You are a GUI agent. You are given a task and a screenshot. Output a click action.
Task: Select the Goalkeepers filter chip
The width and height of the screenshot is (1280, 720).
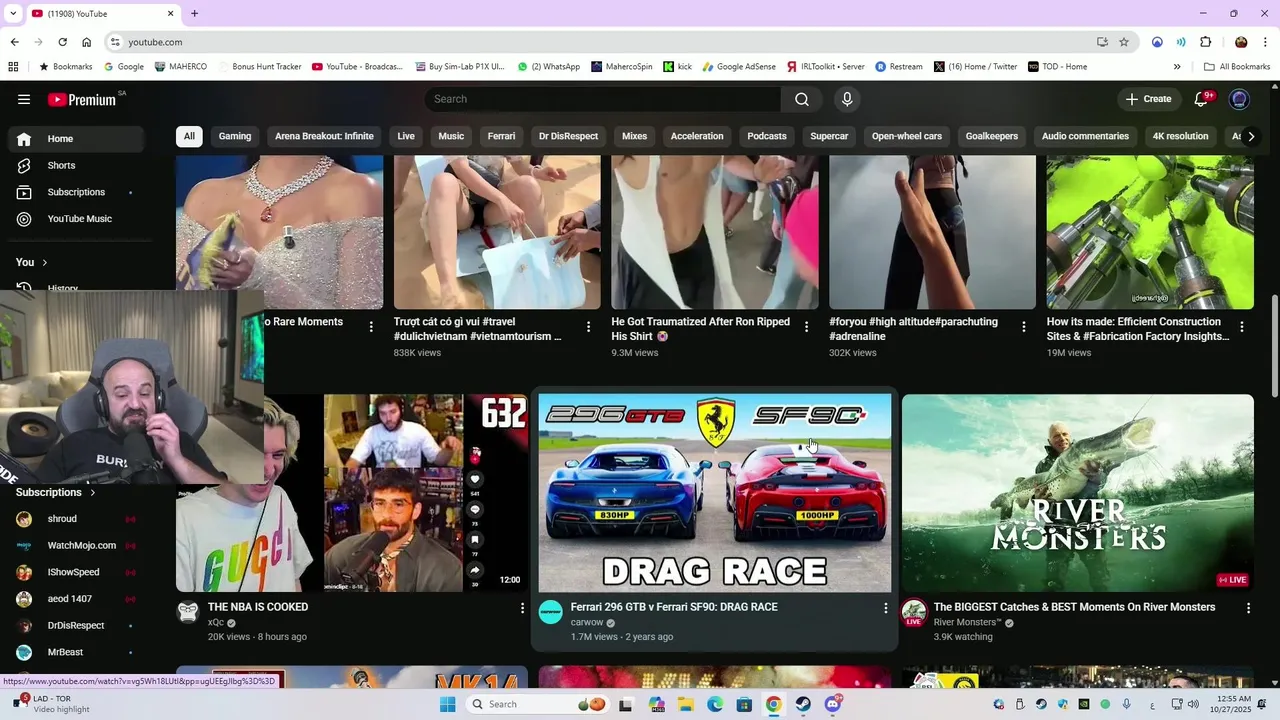pyautogui.click(x=992, y=136)
